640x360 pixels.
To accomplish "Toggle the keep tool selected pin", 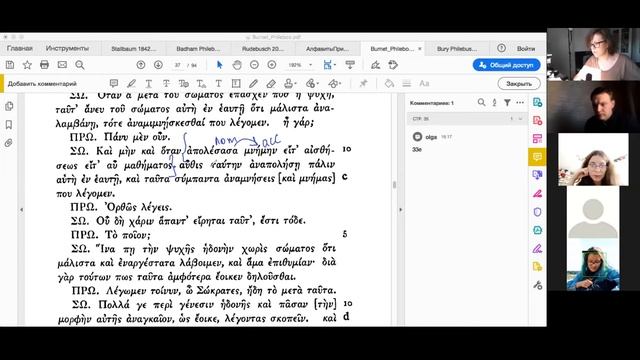I will (363, 84).
